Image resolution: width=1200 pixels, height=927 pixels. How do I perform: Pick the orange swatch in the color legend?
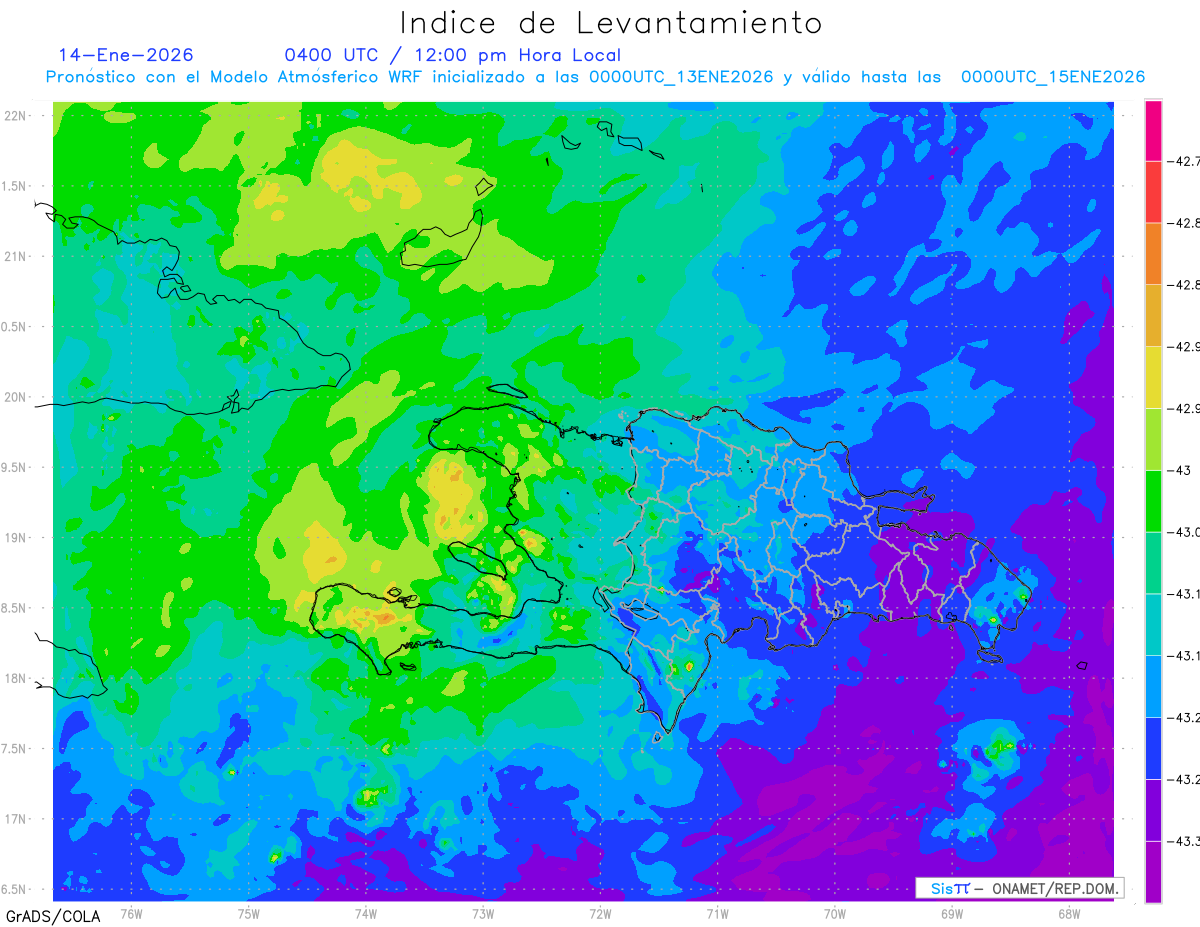point(1153,253)
